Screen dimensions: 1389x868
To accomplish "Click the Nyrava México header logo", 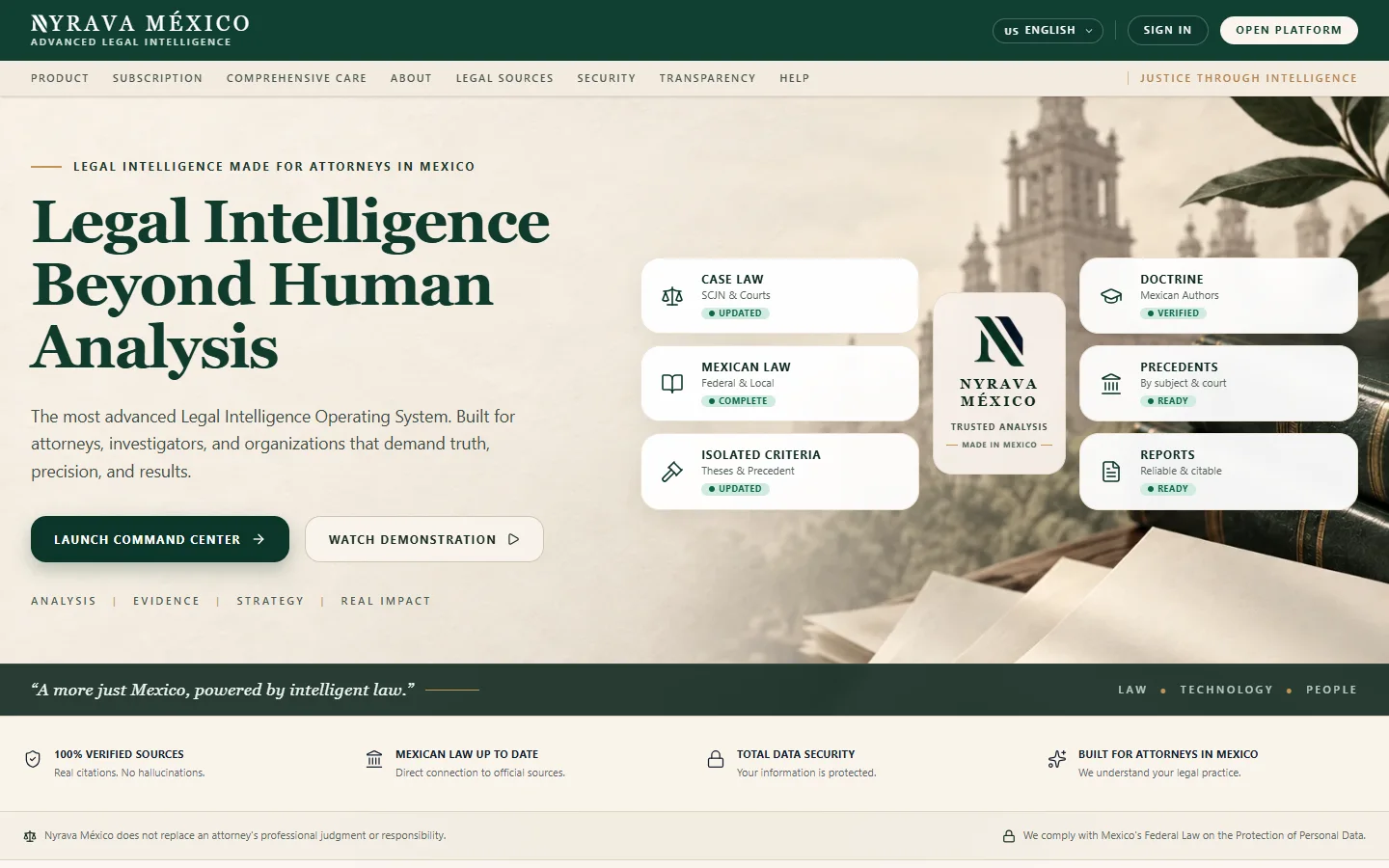I will click(140, 30).
